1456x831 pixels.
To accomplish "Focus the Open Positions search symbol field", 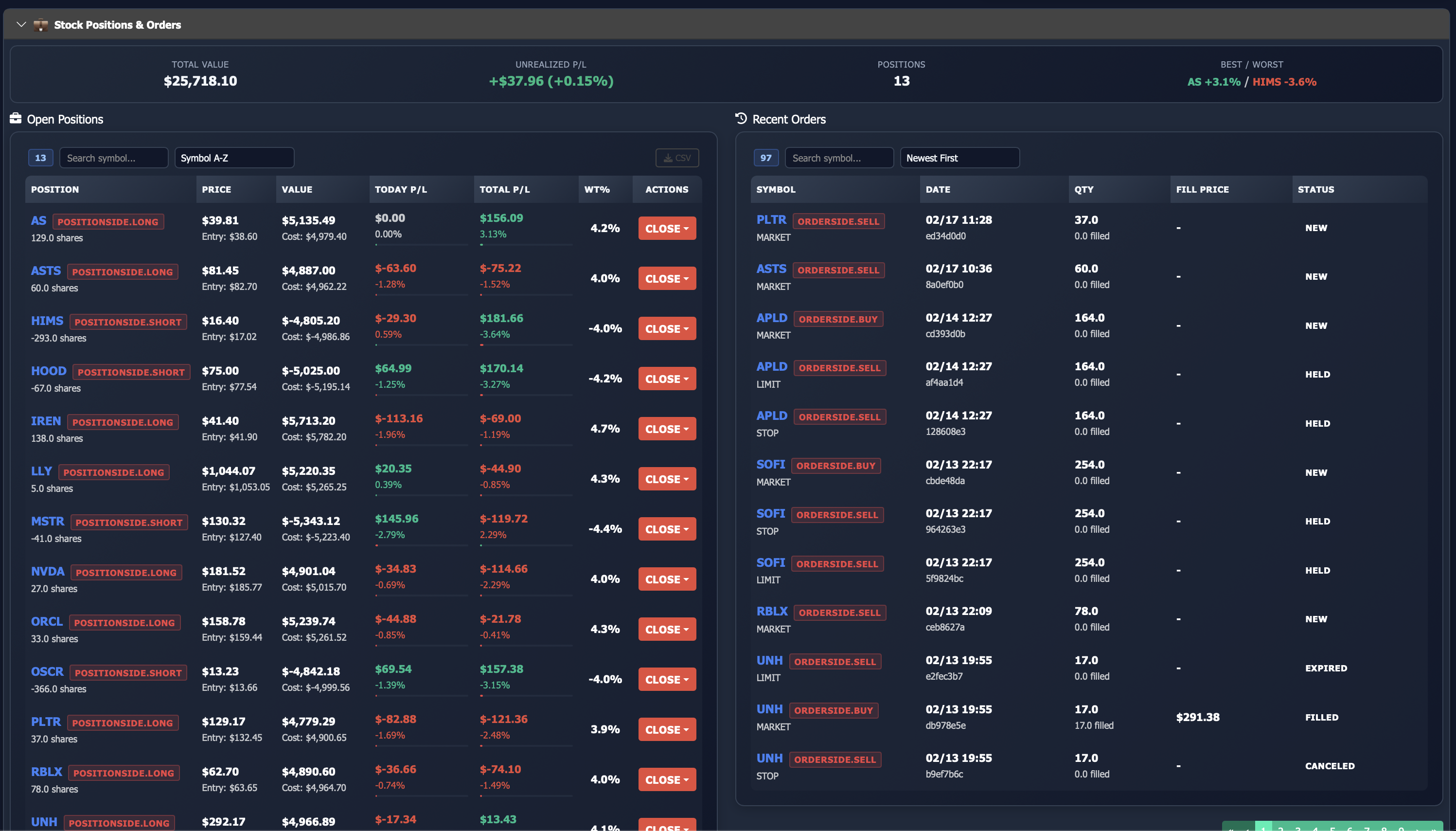I will click(x=114, y=158).
